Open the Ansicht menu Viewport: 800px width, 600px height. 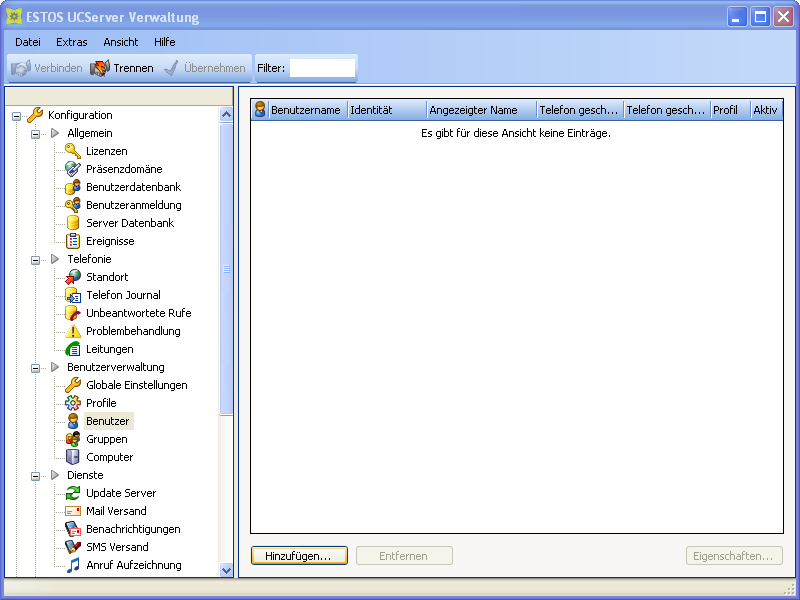coord(121,42)
